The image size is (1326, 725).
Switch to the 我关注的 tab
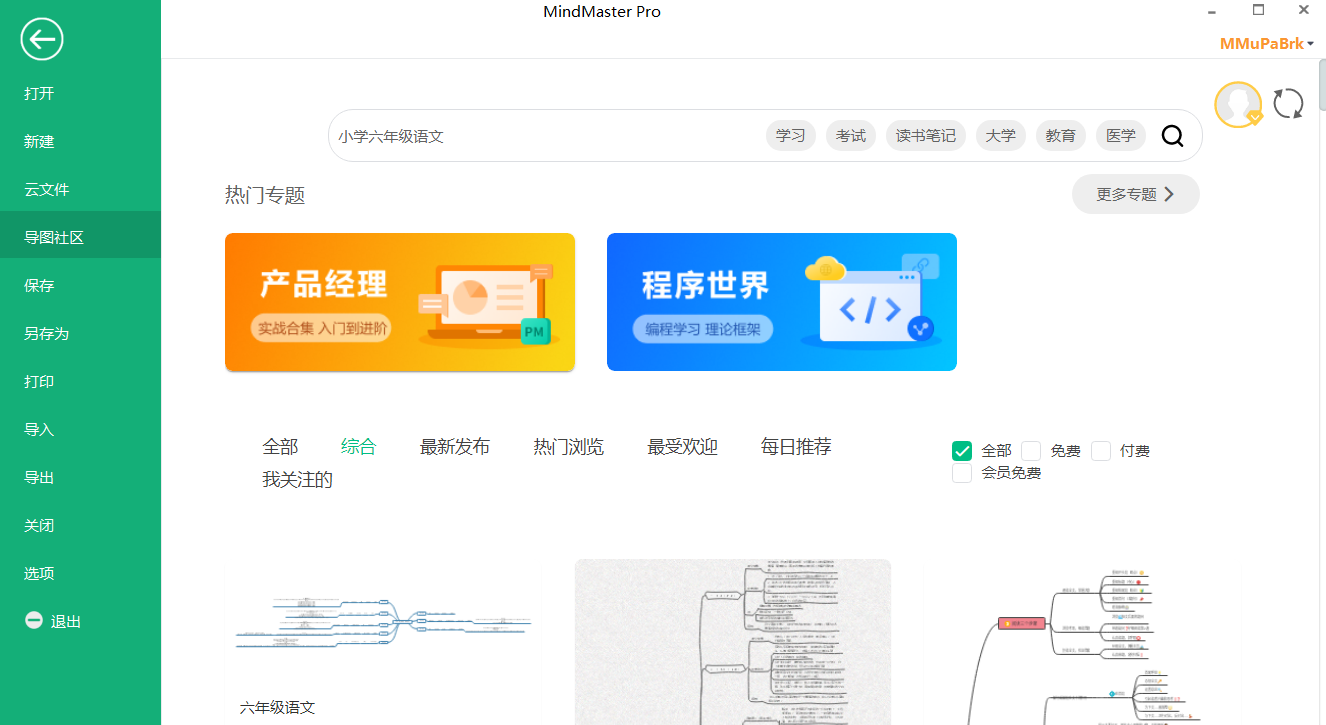click(297, 480)
